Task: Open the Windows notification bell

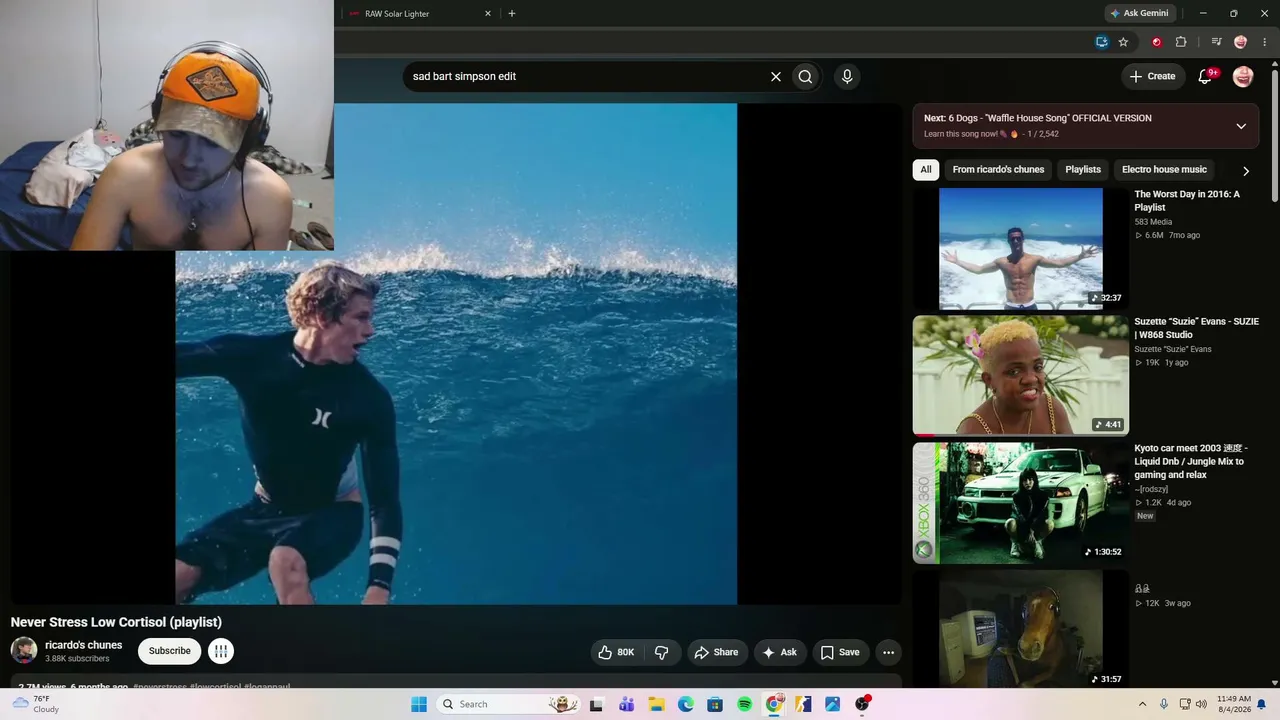Action: click(1262, 704)
